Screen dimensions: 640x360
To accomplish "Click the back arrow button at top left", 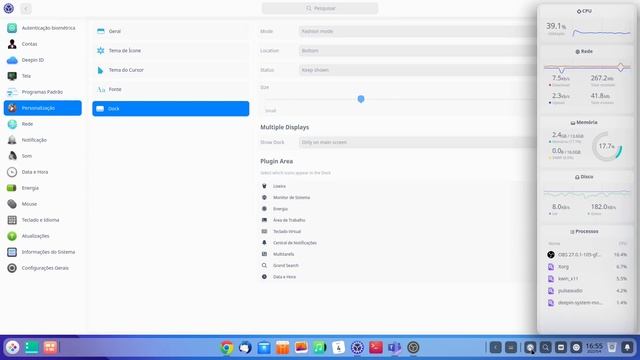I will pos(26,9).
